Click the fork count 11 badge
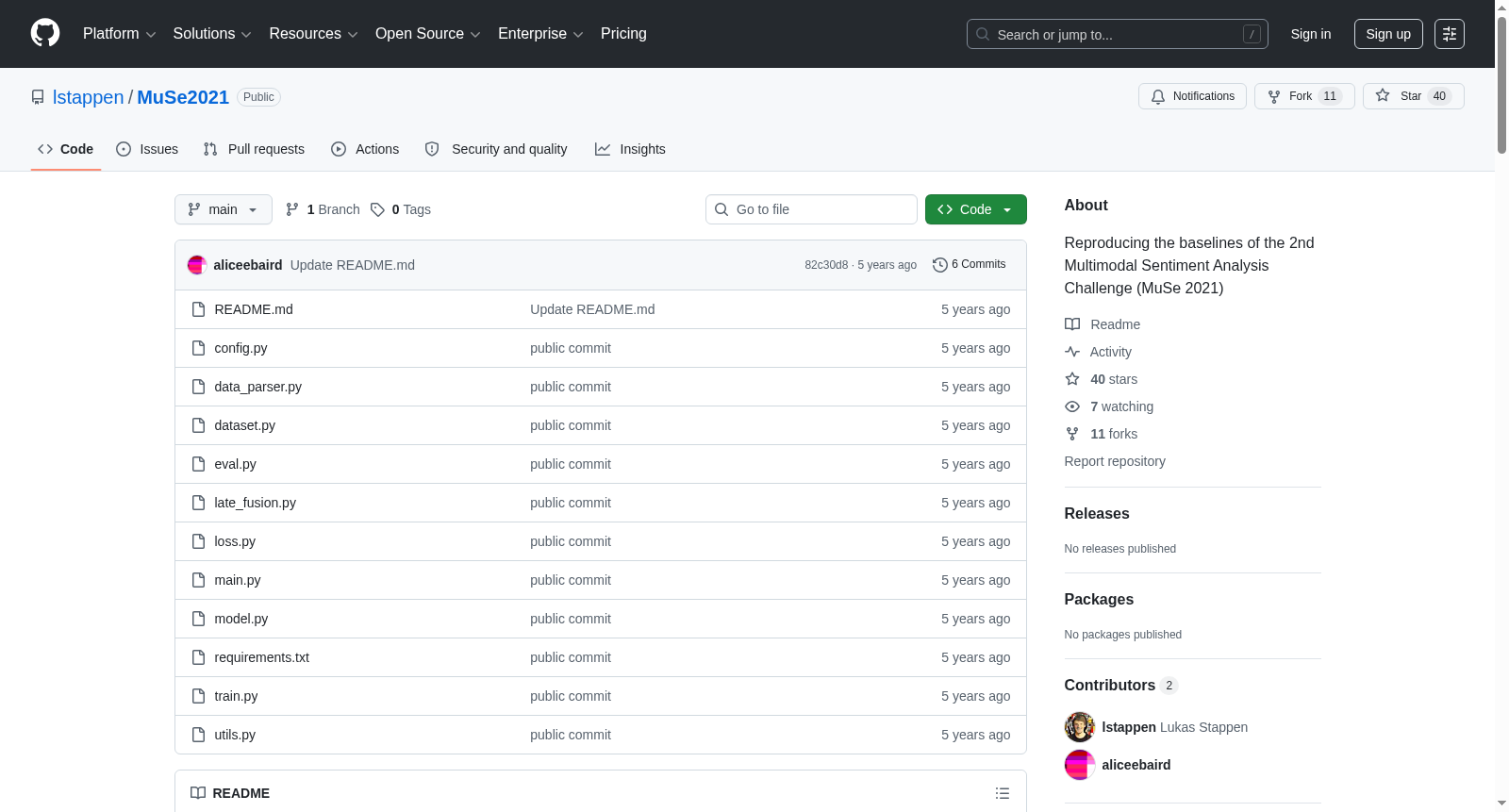This screenshot has width=1509, height=812. [x=1330, y=96]
